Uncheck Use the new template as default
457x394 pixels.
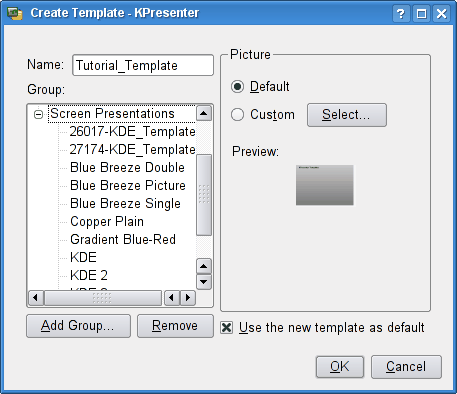click(227, 327)
